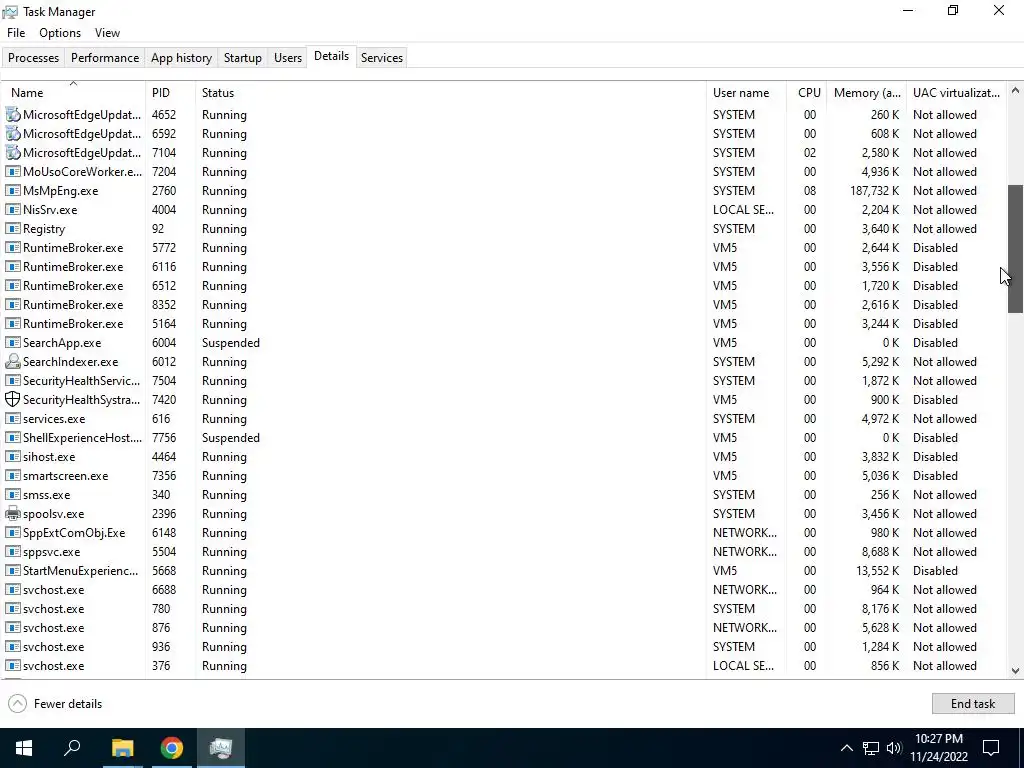Open taskbar Search
Viewport: 1024px width, 768px height.
click(x=72, y=748)
